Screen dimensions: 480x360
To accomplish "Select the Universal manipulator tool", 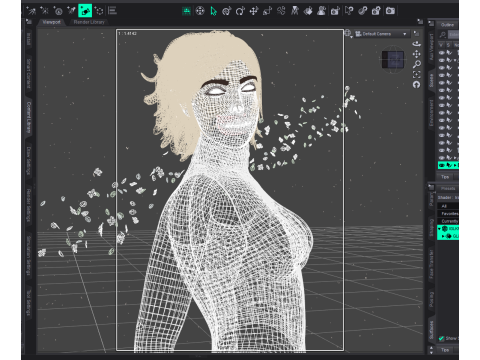I will point(227,11).
